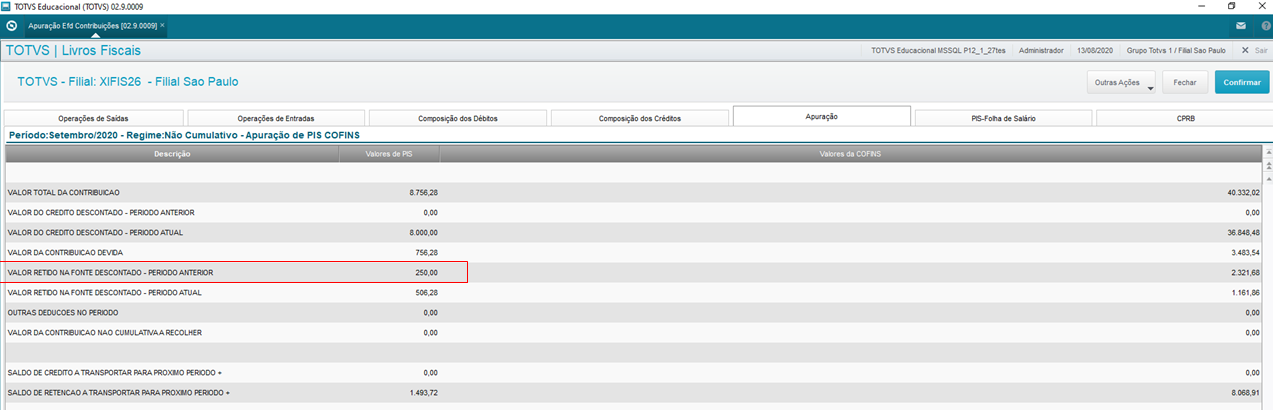The width and height of the screenshot is (1273, 410).
Task: Click COFINS value 8.068,91
Action: click(1245, 392)
